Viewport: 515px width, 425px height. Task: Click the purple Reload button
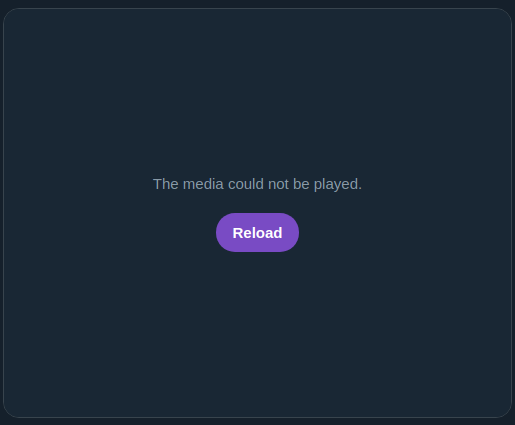coord(257,233)
